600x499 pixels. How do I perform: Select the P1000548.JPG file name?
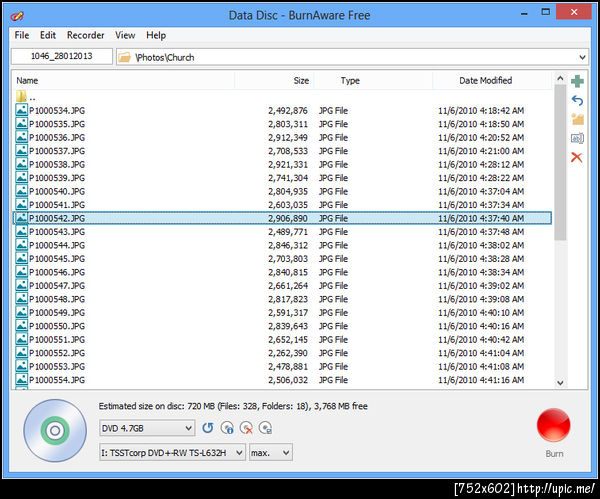pyautogui.click(x=57, y=299)
